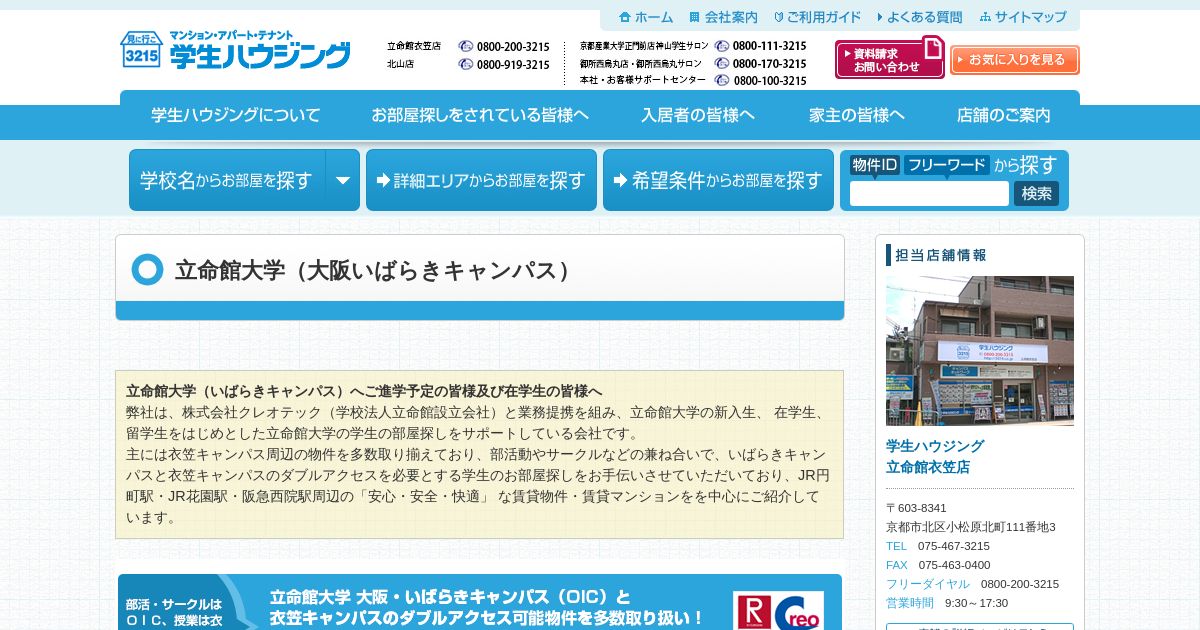Click 詳細エリアからお部屋を探す button

[x=481, y=180]
